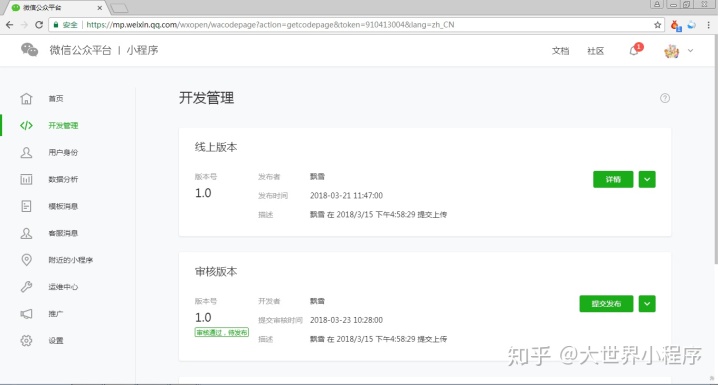Select 首页 in sidebar

click(56, 98)
